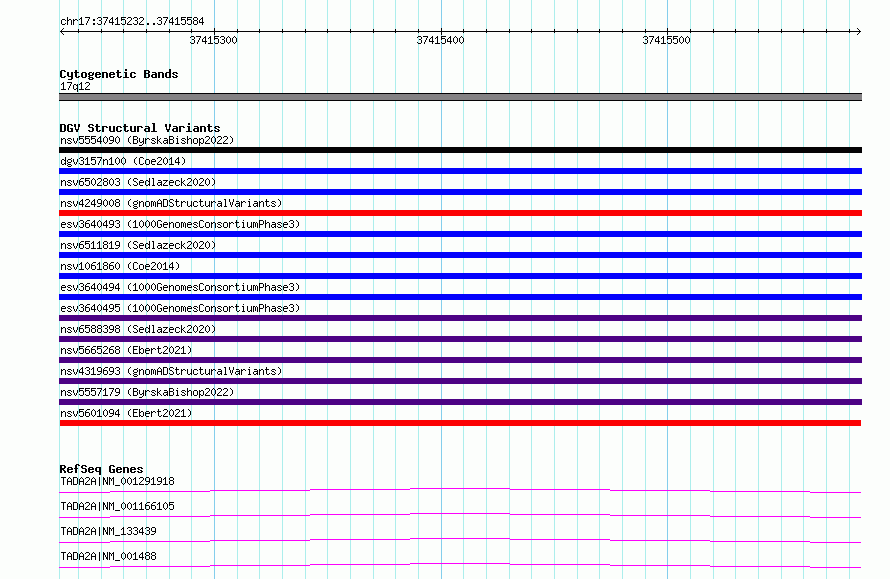890x579 pixels.
Task: Click the purple bar for esv3640495
Action: pyautogui.click(x=460, y=318)
